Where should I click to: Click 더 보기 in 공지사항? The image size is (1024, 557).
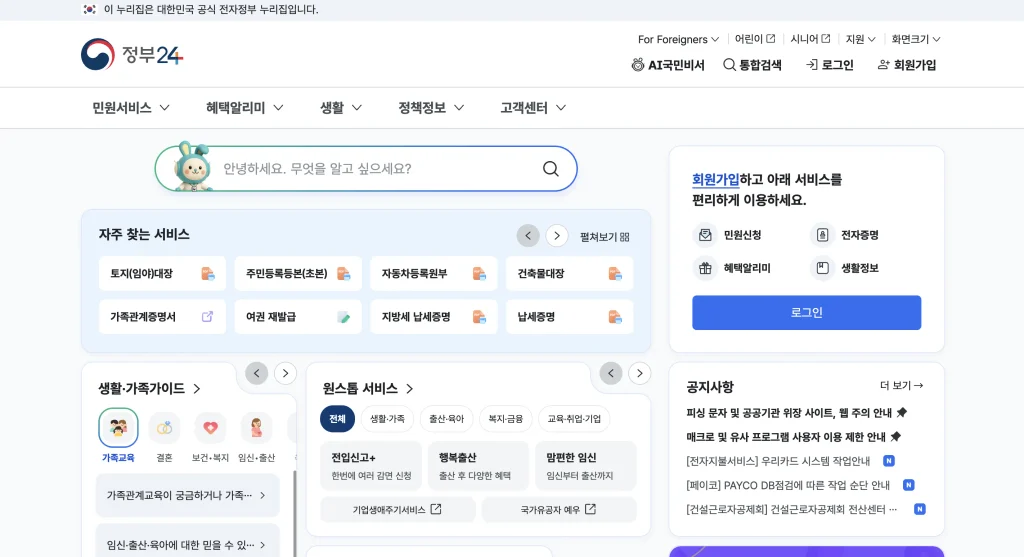(x=901, y=386)
